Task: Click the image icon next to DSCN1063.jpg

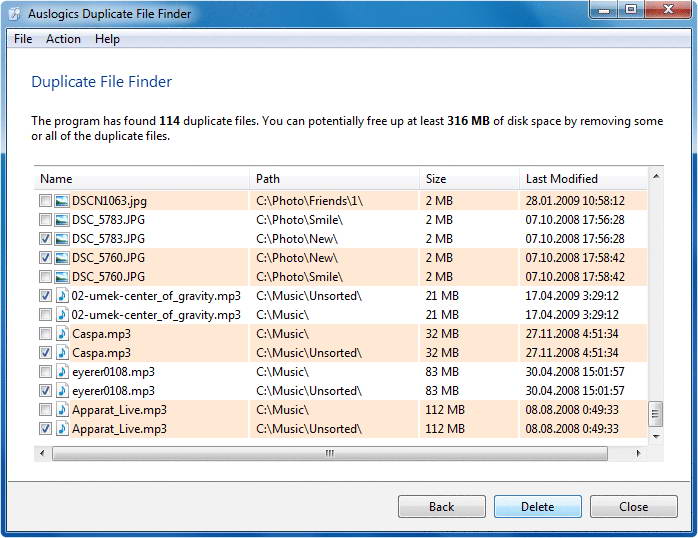Action: click(61, 201)
